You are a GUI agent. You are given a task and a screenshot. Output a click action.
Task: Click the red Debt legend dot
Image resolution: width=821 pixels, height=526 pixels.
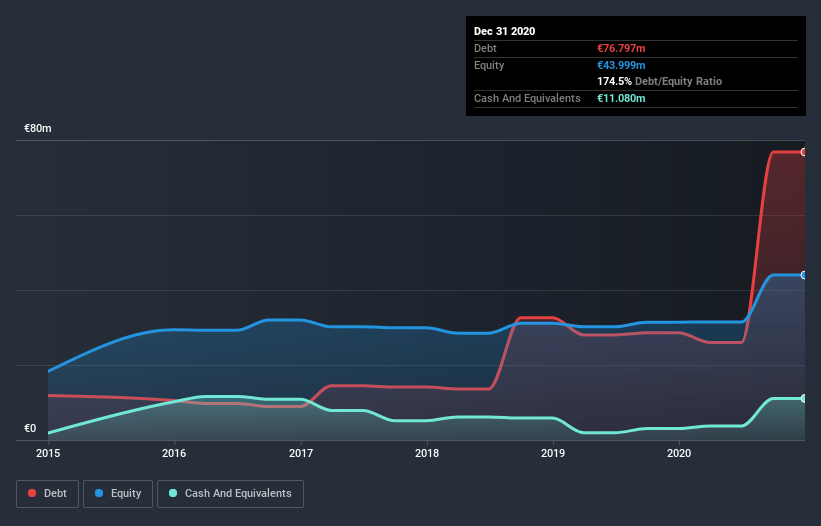click(x=32, y=493)
